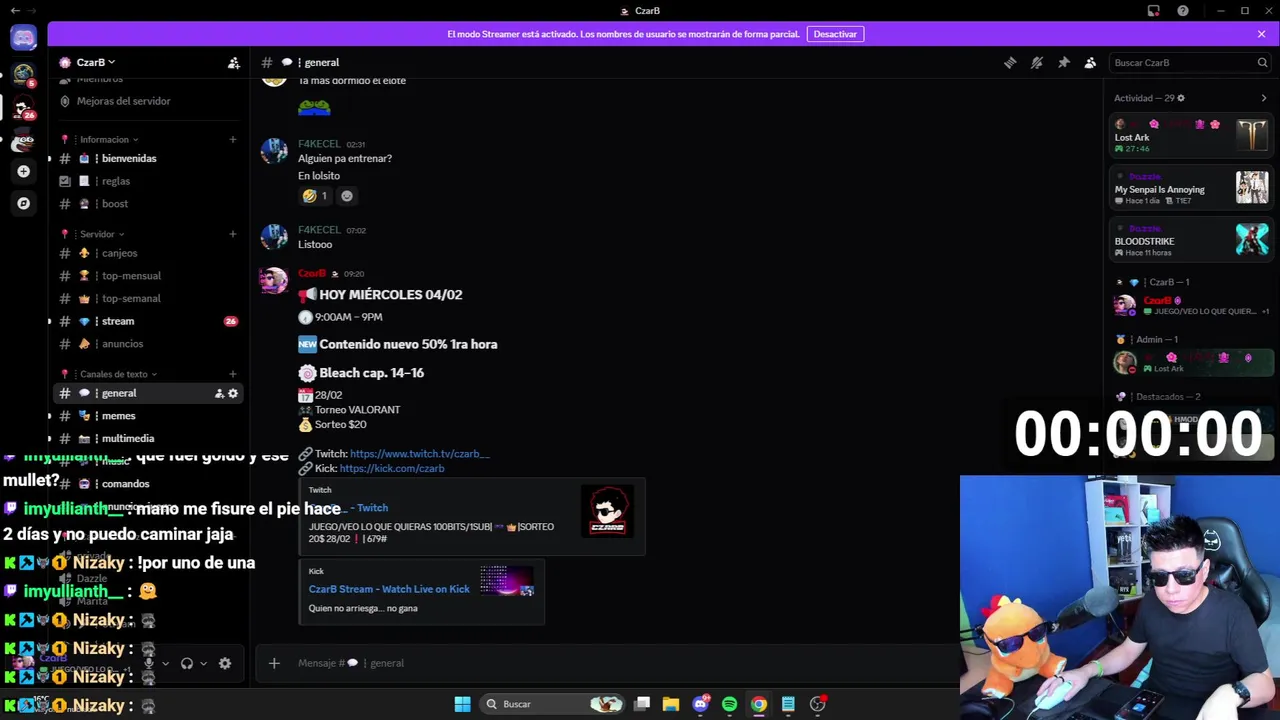Open pinned messages pin icon
Image resolution: width=1280 pixels, height=720 pixels.
pyautogui.click(x=1064, y=62)
